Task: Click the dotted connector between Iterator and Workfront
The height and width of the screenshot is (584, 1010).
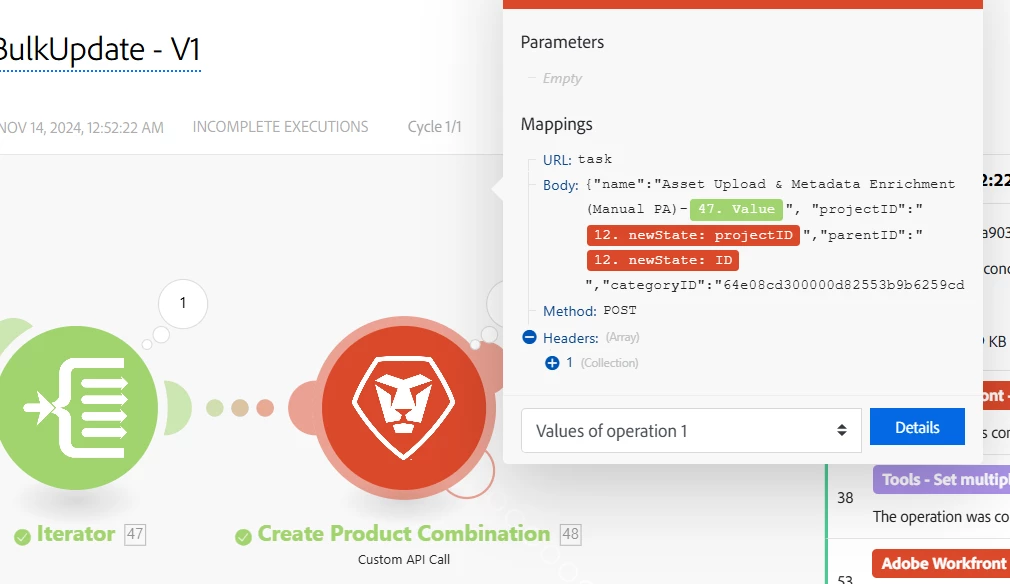Action: [240, 408]
